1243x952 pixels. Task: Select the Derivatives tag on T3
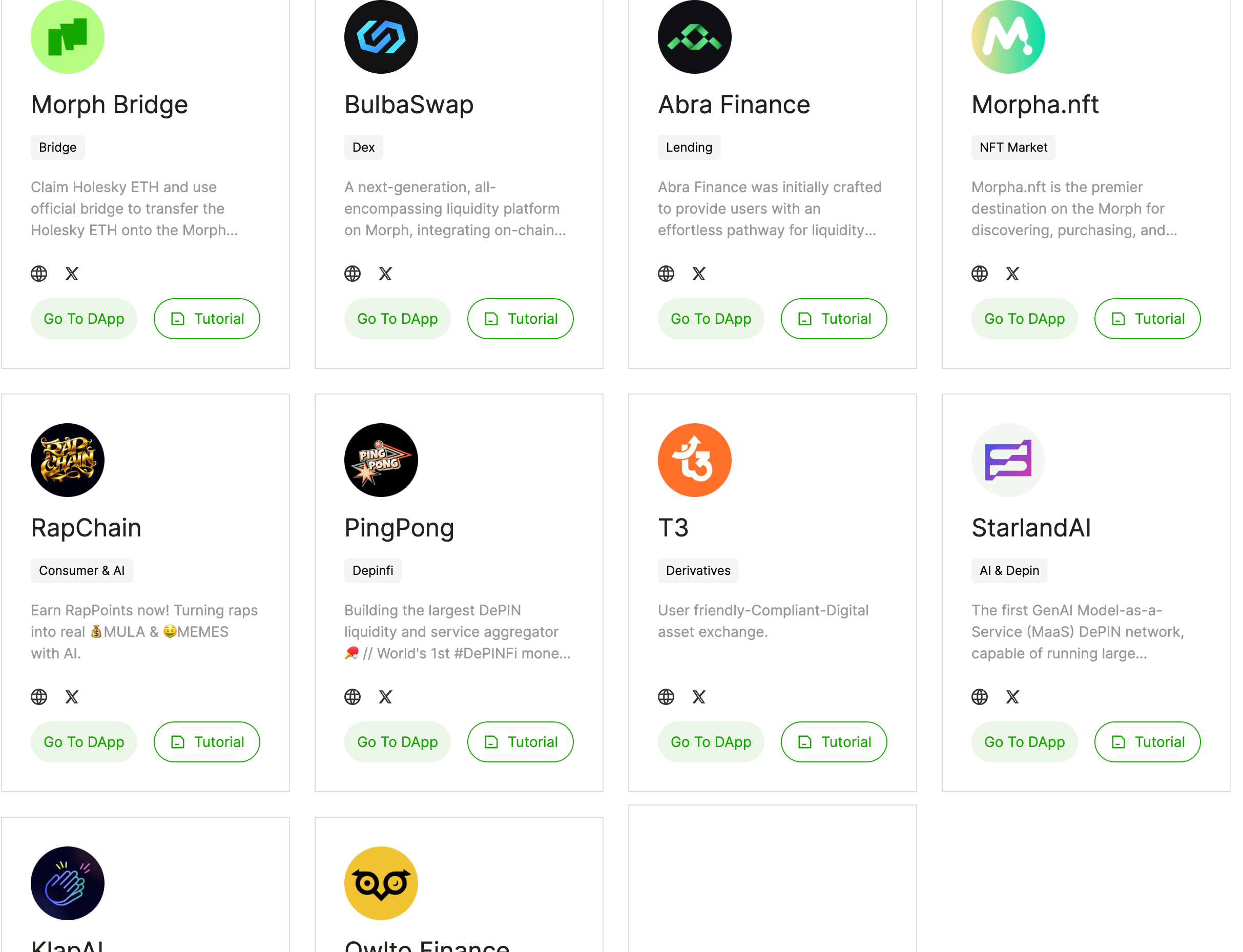[x=698, y=571]
